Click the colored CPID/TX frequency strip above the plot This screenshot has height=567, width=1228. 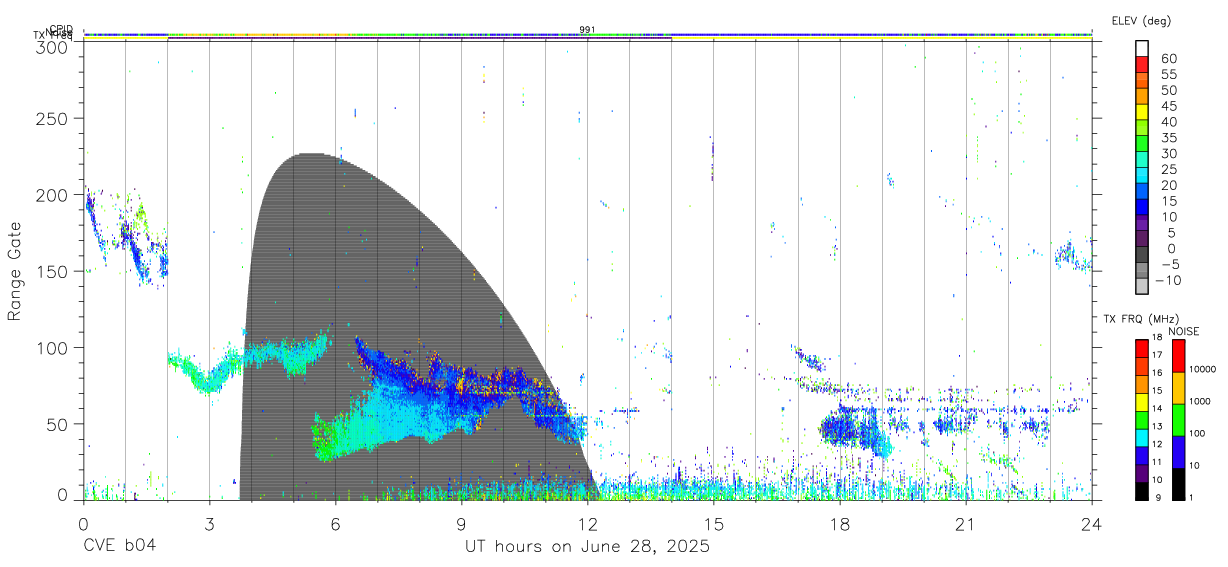click(588, 36)
